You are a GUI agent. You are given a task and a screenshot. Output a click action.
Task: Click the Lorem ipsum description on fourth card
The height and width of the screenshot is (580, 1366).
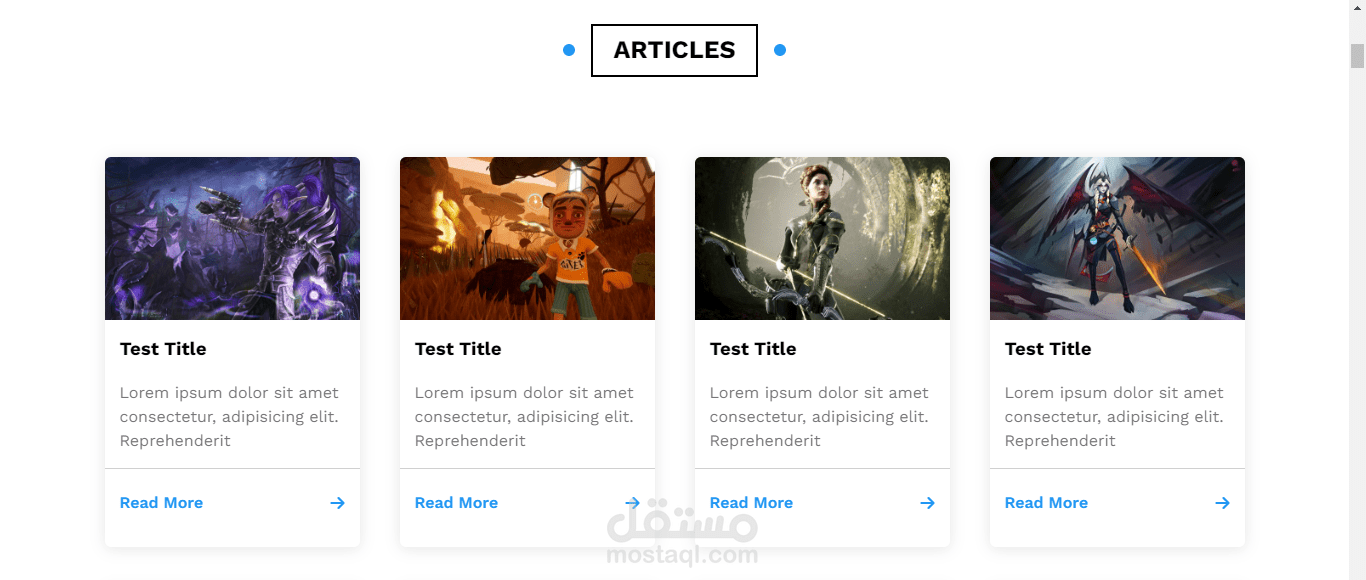[x=1114, y=417]
